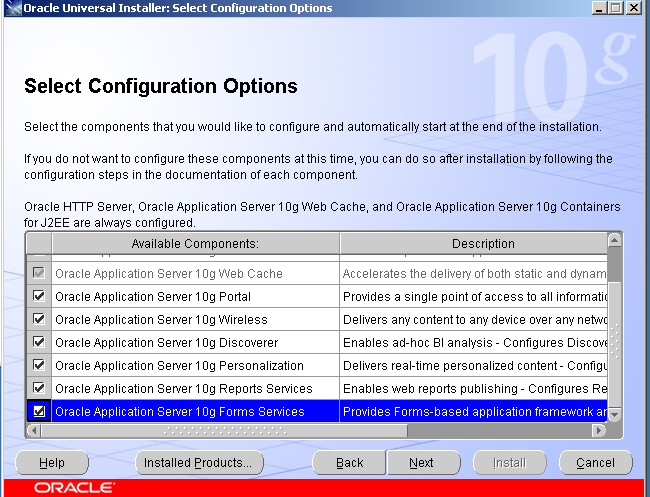This screenshot has width=650, height=497.
Task: Click the 'Provides a single point of access' description
Action: tap(474, 296)
